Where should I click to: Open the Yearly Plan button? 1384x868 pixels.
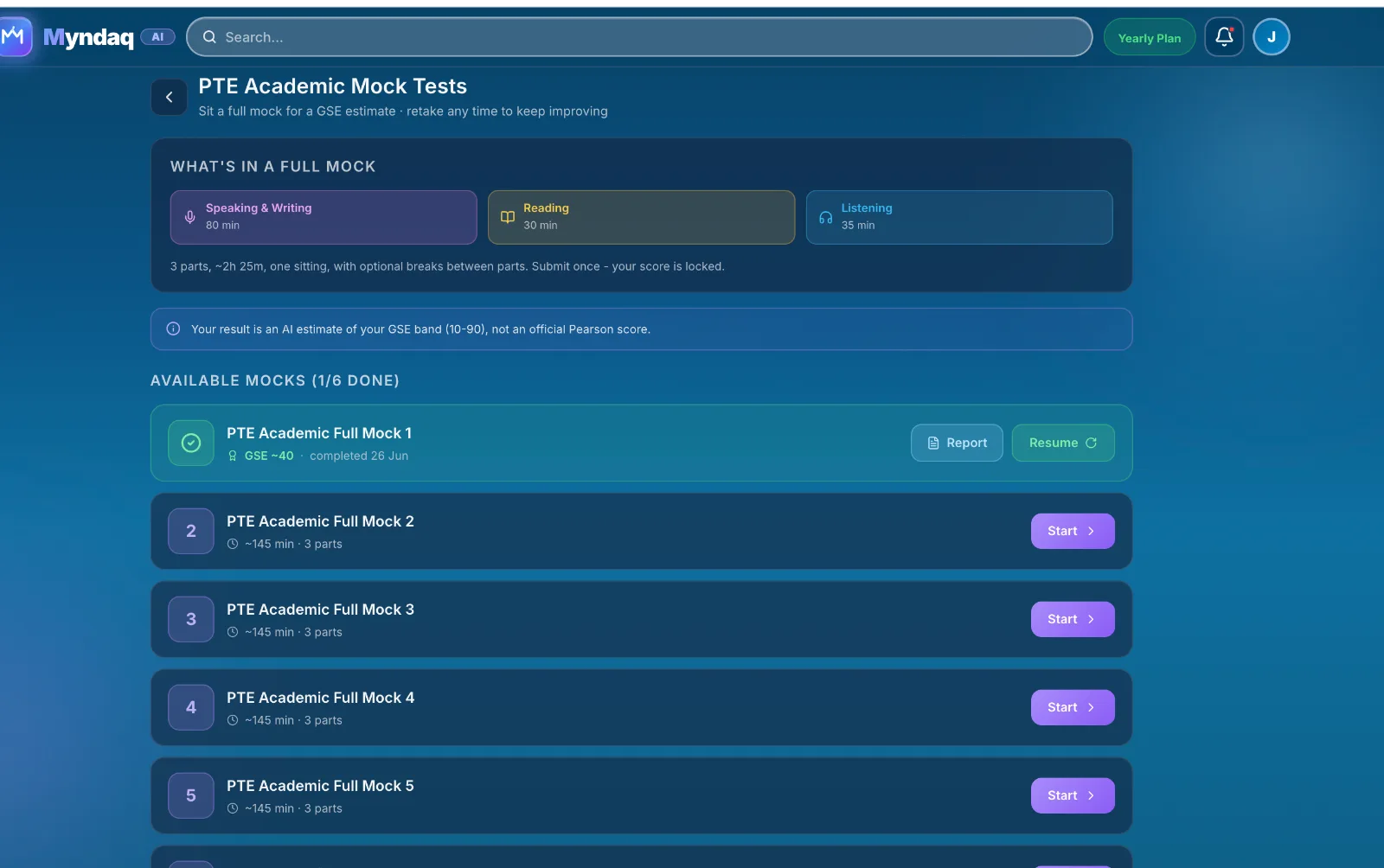[x=1149, y=37]
